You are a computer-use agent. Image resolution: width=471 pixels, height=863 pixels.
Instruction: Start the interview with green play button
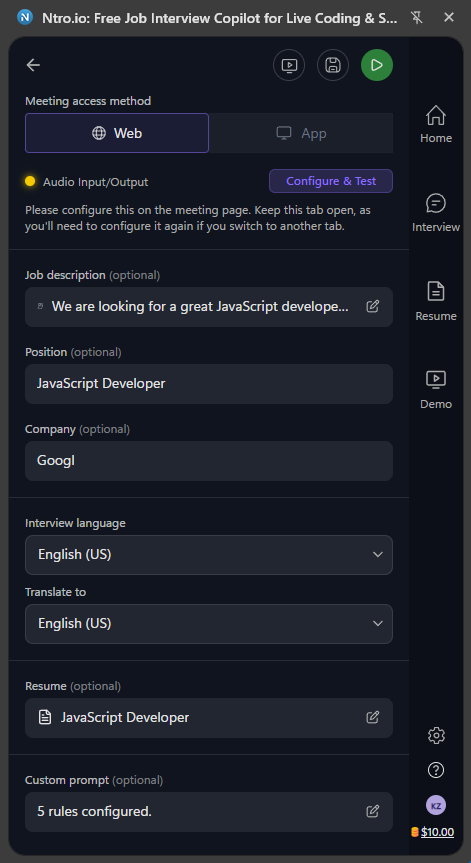pos(377,65)
